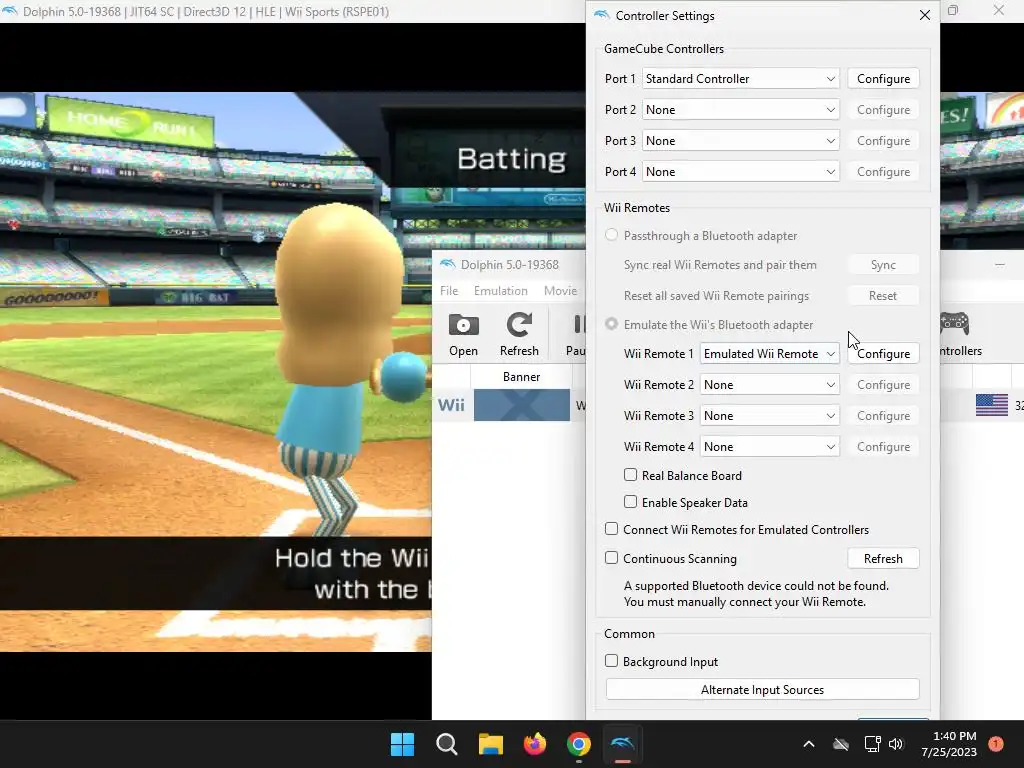Toggle the Background Input checkbox

pos(611,661)
